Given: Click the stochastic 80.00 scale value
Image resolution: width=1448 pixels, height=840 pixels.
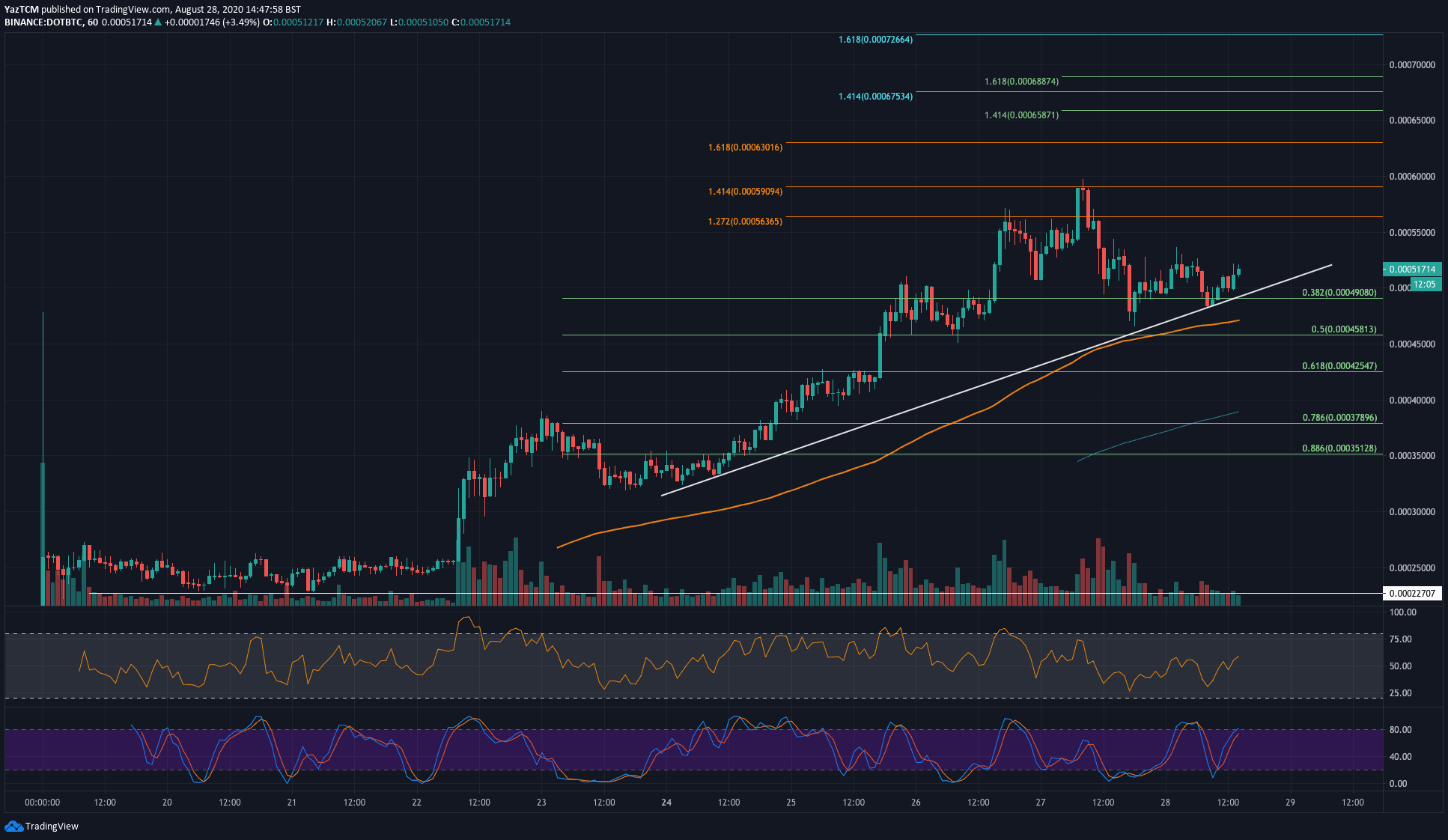Looking at the screenshot, I should point(1400,729).
